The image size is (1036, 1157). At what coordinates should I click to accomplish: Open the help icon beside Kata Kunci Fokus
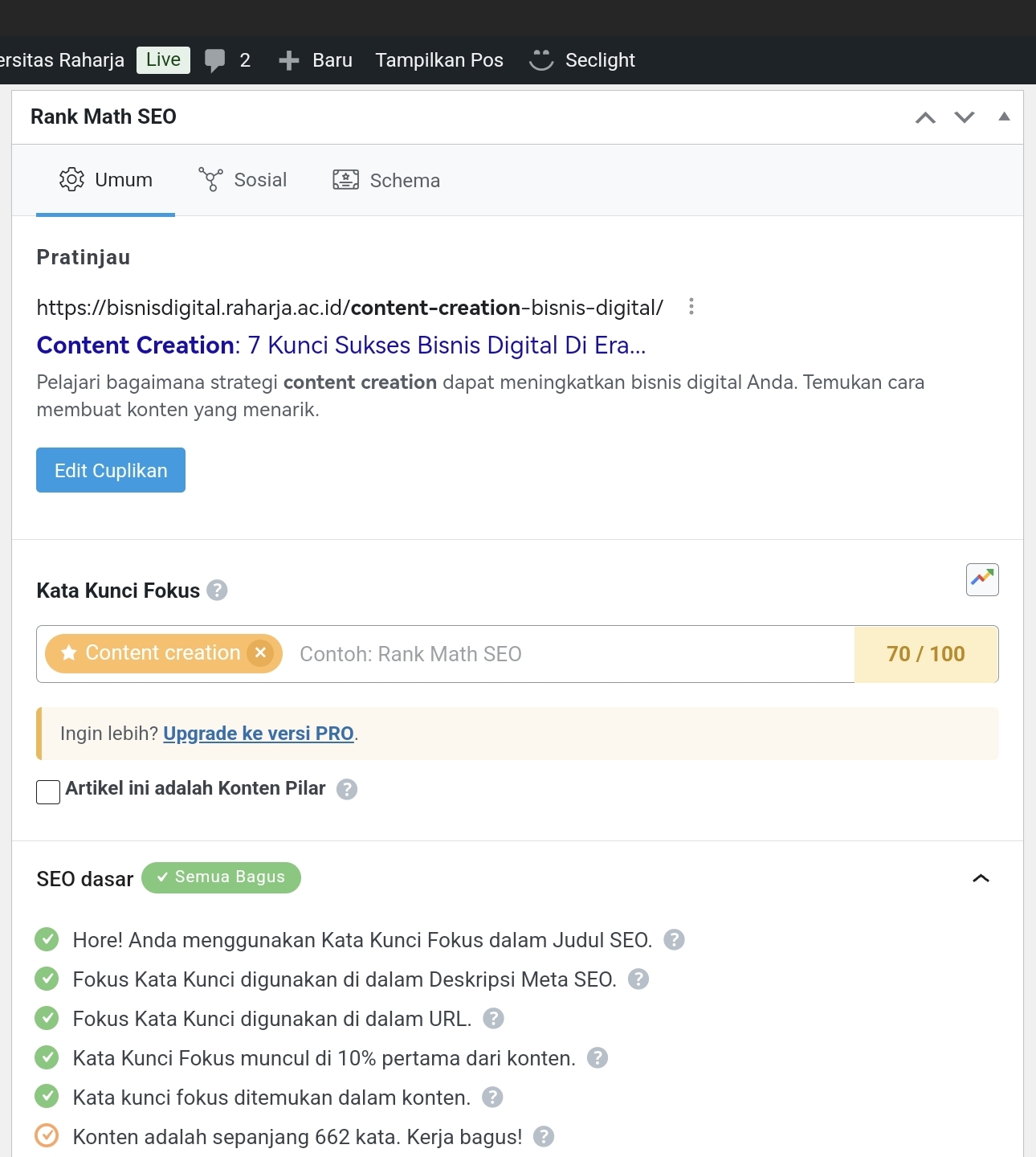(217, 591)
